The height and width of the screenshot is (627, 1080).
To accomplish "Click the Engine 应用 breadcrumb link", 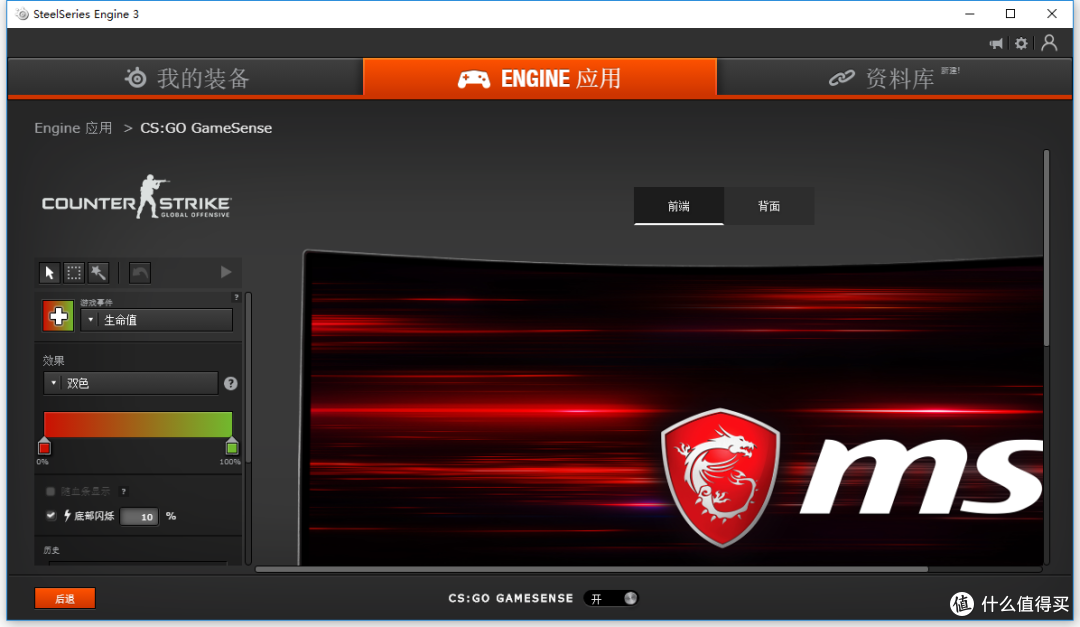I will [x=73, y=128].
